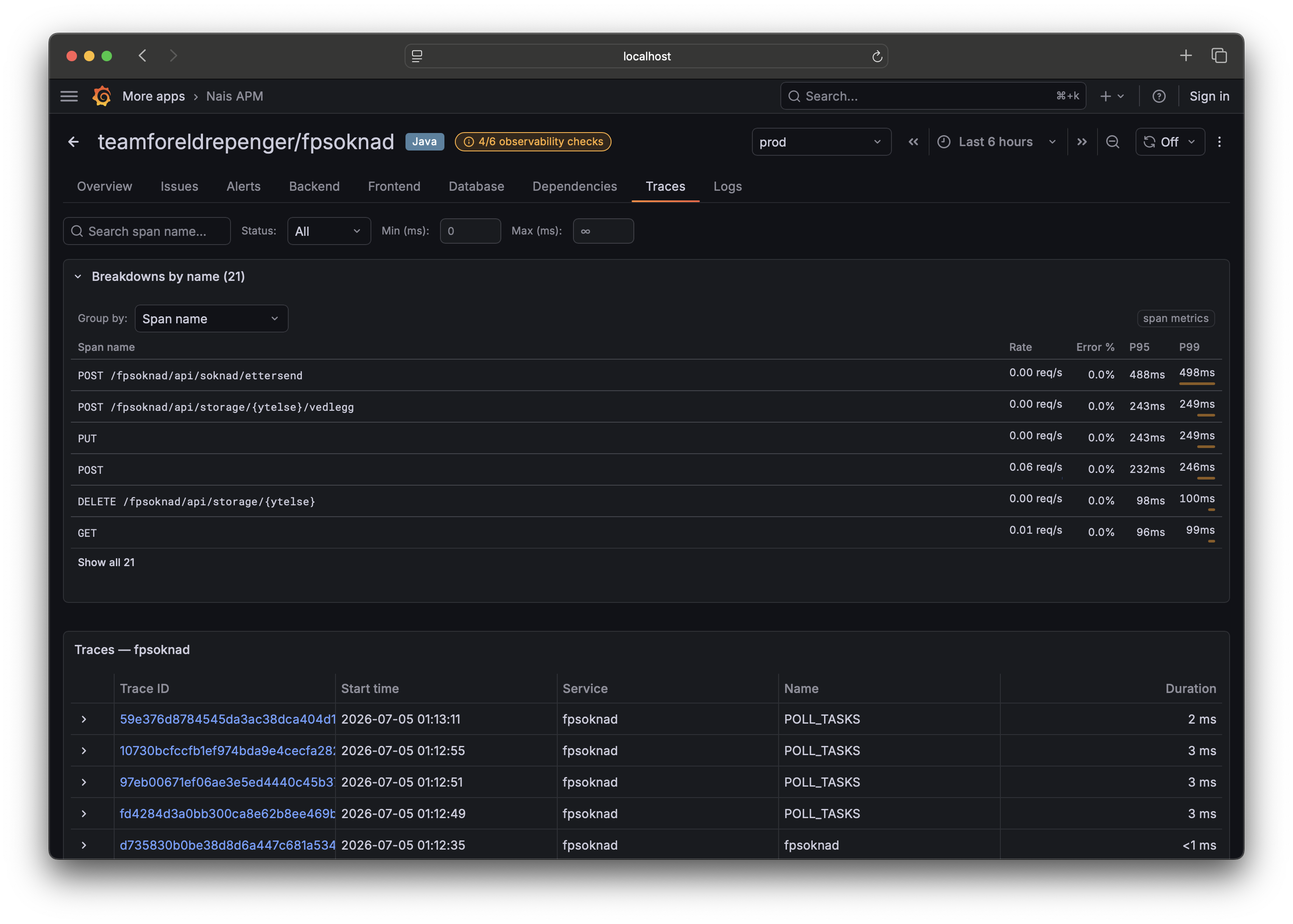Viewport: 1293px width, 924px height.
Task: Open trace link d735830b0be38d8d6a447c681a534
Action: point(227,845)
